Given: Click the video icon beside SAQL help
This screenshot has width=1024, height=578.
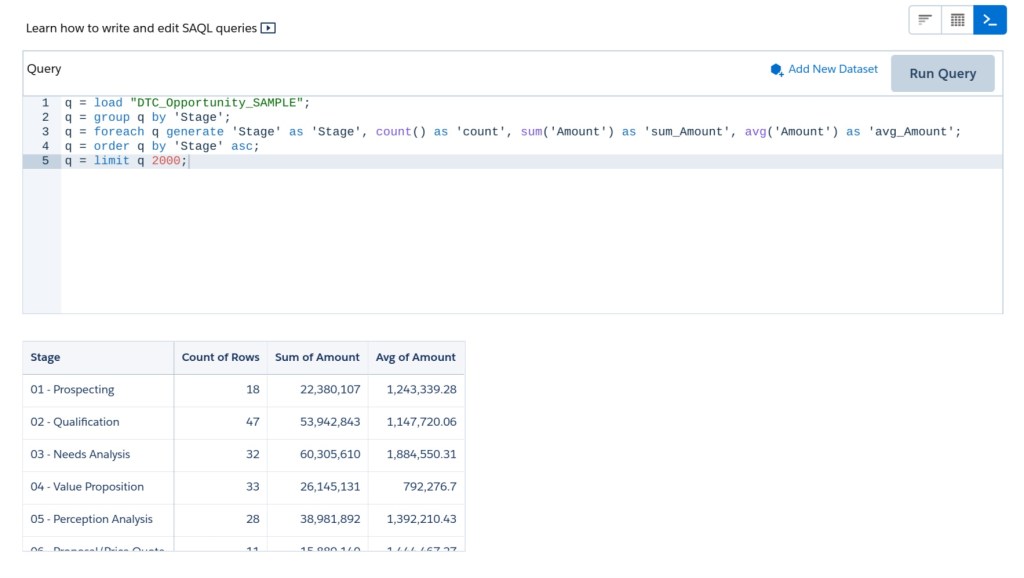Looking at the screenshot, I should (x=268, y=28).
